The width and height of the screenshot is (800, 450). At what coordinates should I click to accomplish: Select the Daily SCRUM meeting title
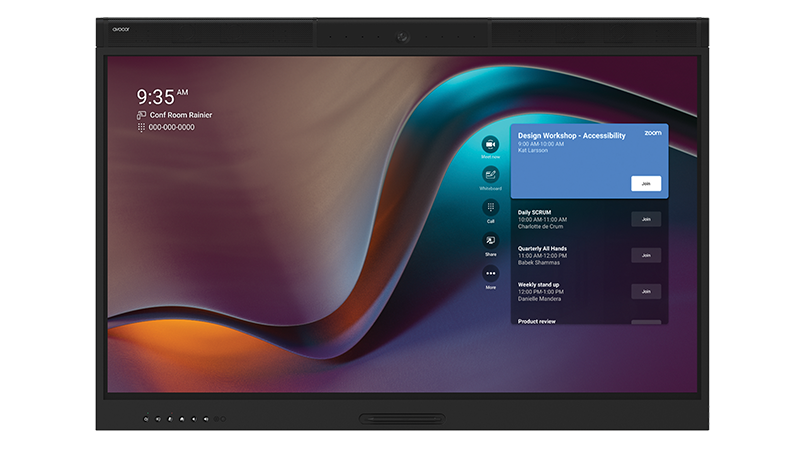(534, 212)
